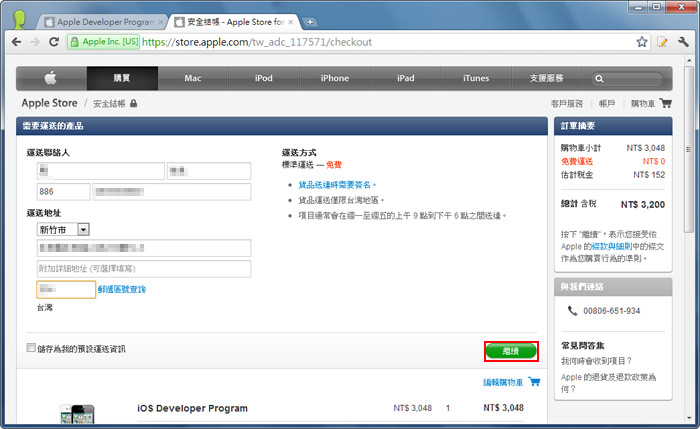Close the Apple Developer Program tab
The width and height of the screenshot is (700, 429).
[160, 22]
